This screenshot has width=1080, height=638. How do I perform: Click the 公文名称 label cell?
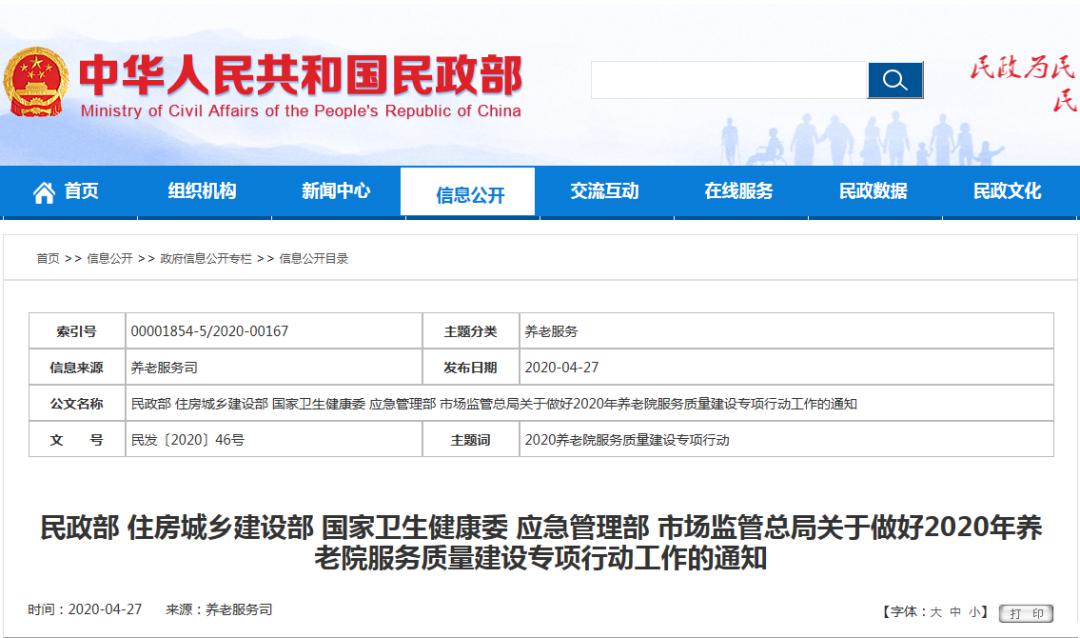click(76, 404)
